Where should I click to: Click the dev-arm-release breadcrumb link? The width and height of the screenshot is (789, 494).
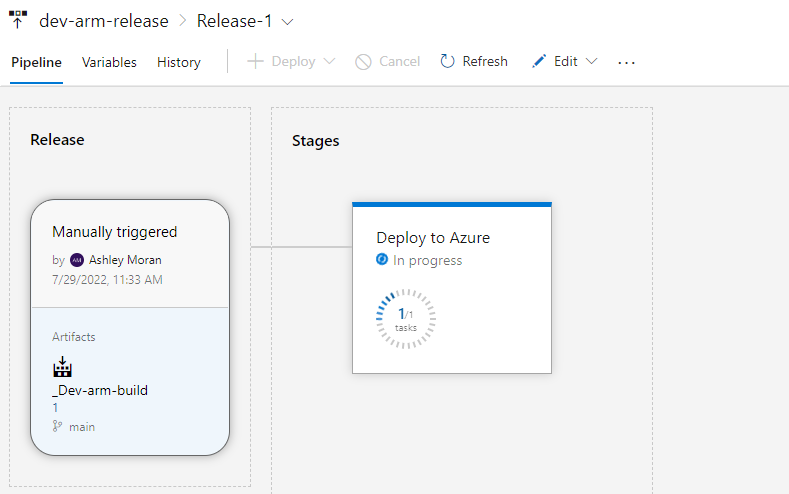[102, 20]
